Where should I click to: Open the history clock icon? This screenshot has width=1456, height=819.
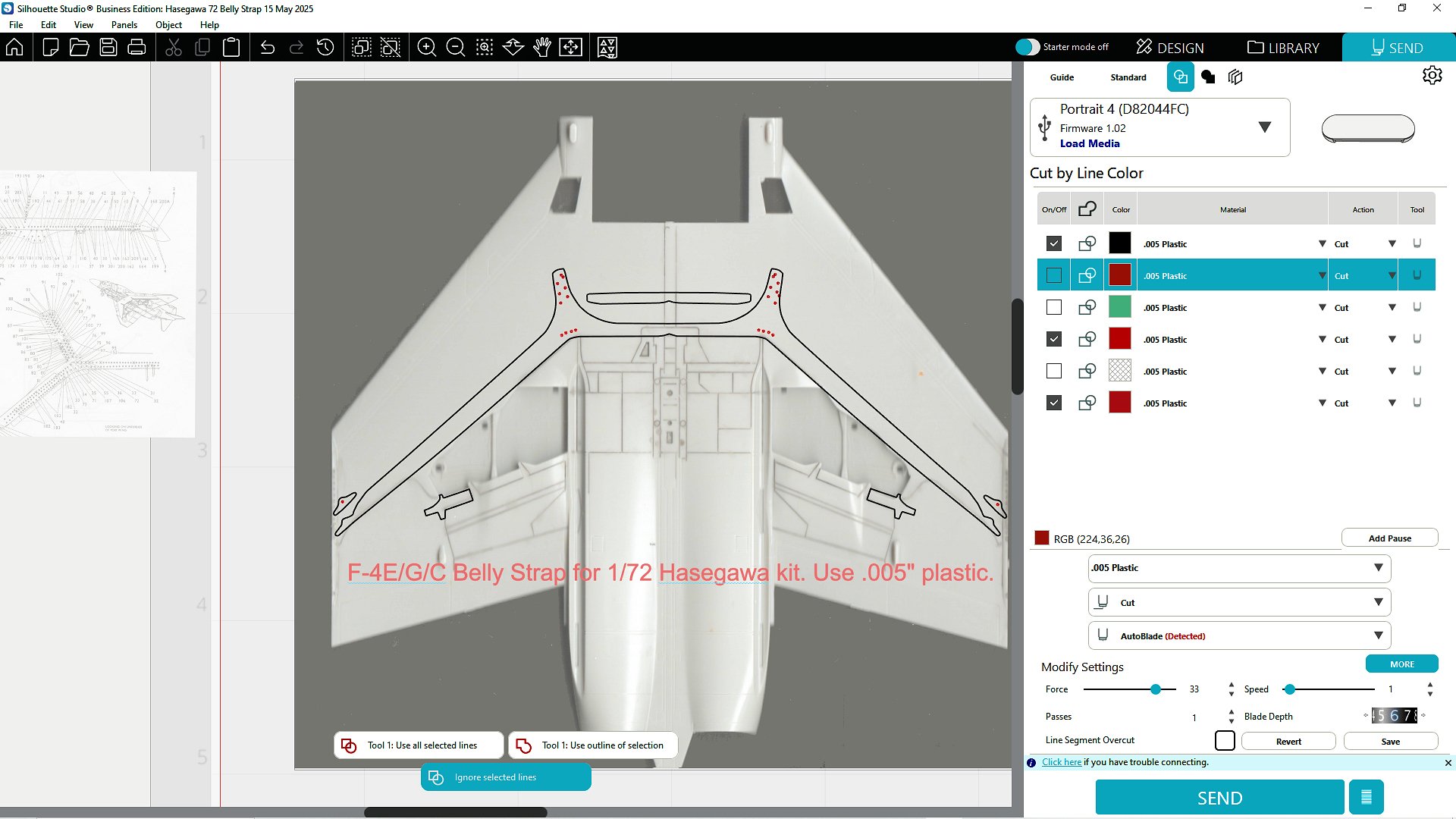(x=325, y=47)
